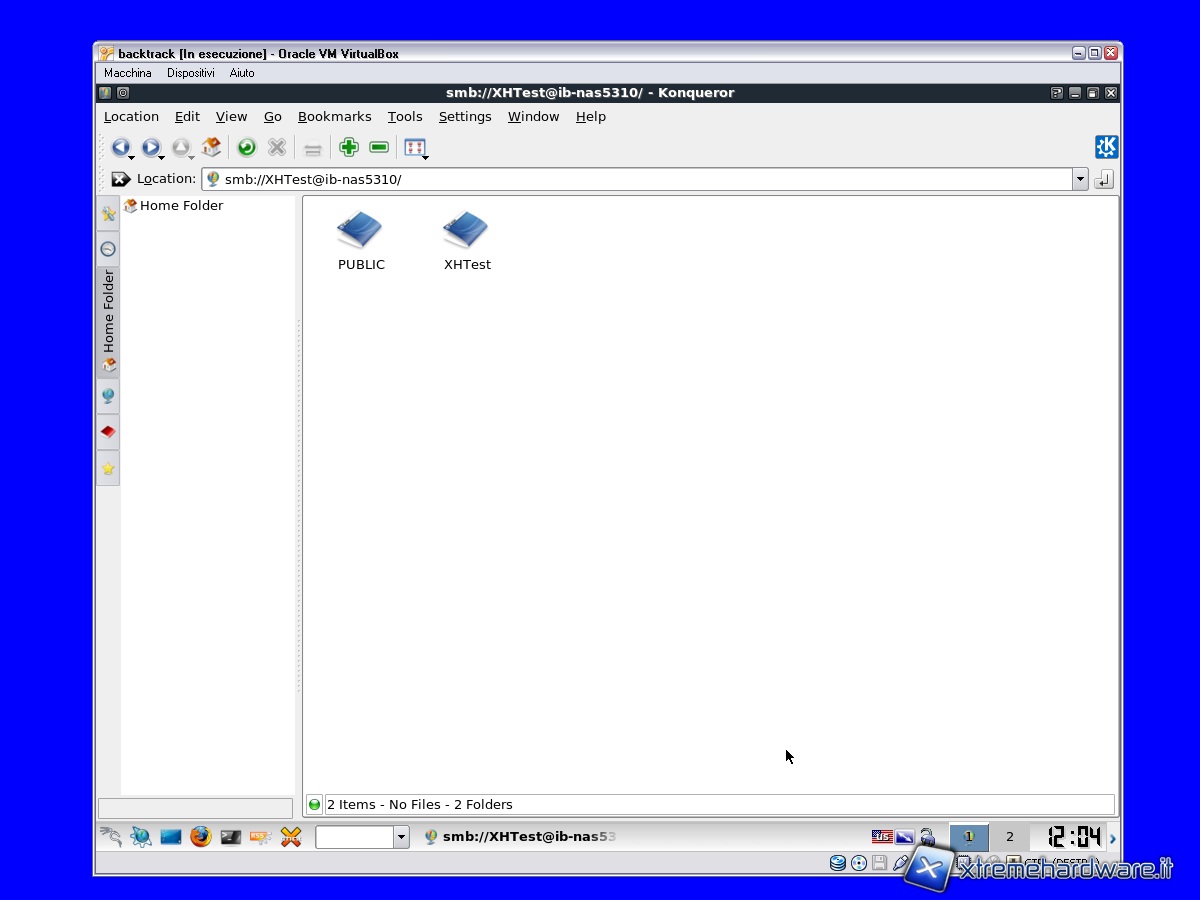Zoom in with the green plus icon

pyautogui.click(x=349, y=148)
